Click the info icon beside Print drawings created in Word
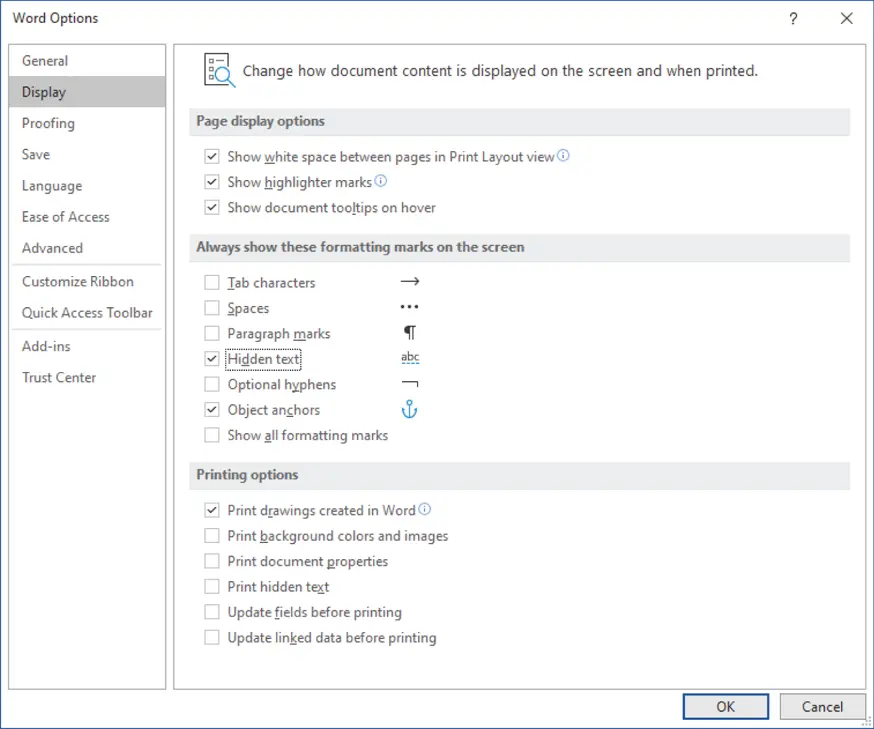This screenshot has height=729, width=874. (425, 509)
